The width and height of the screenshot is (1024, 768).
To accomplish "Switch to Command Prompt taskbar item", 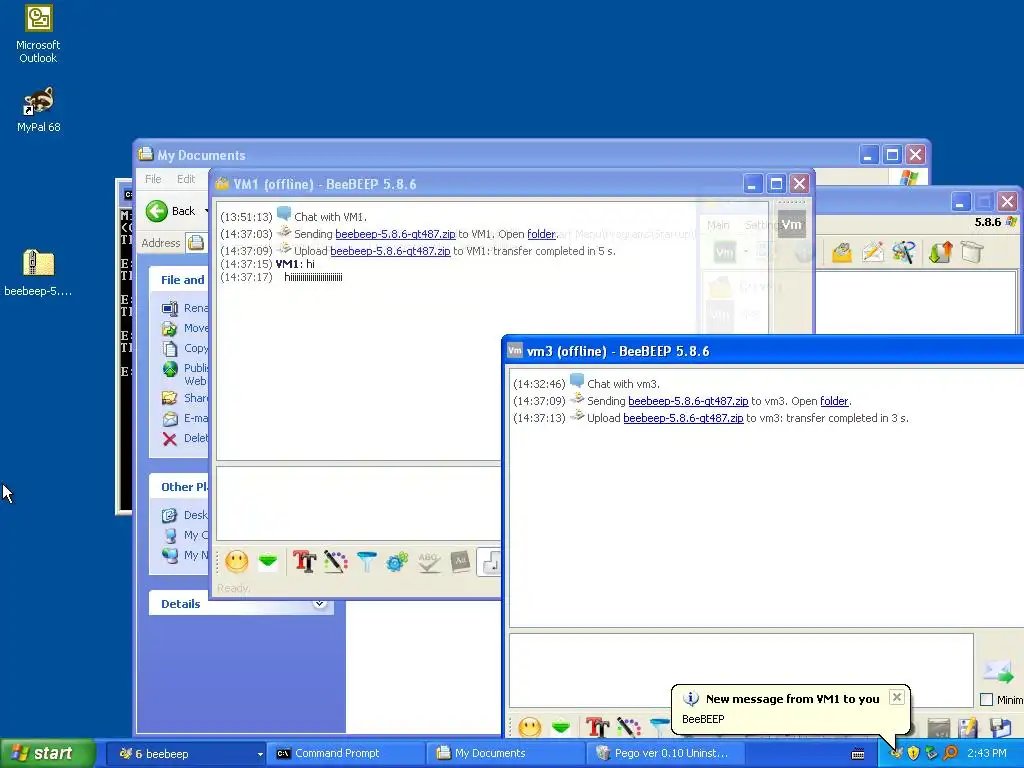I will [x=345, y=754].
